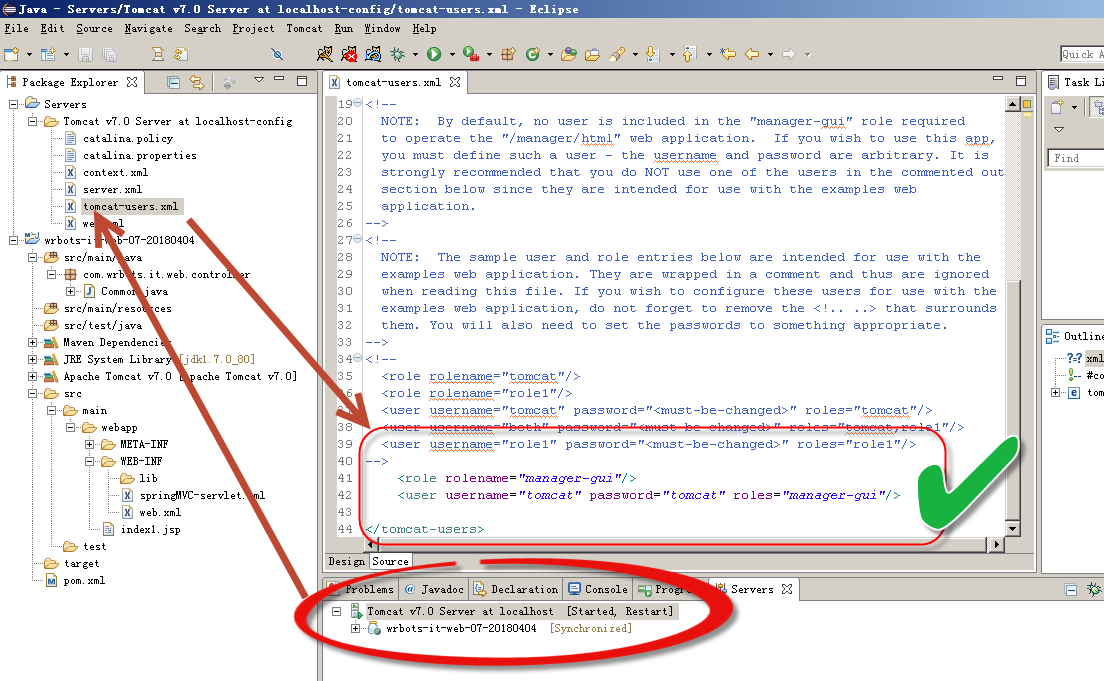
Task: Close the tomcat-users.xml editor tab
Action: (x=455, y=82)
